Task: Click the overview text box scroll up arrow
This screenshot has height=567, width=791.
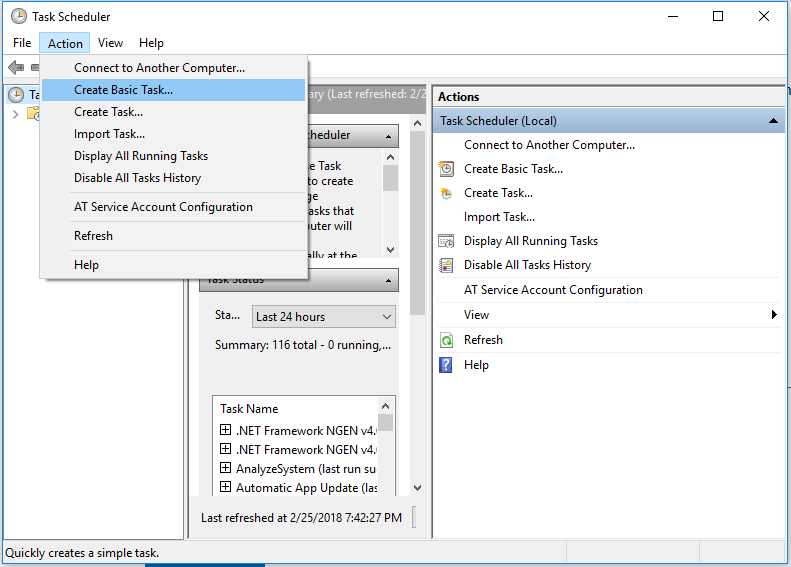Action: coord(390,157)
